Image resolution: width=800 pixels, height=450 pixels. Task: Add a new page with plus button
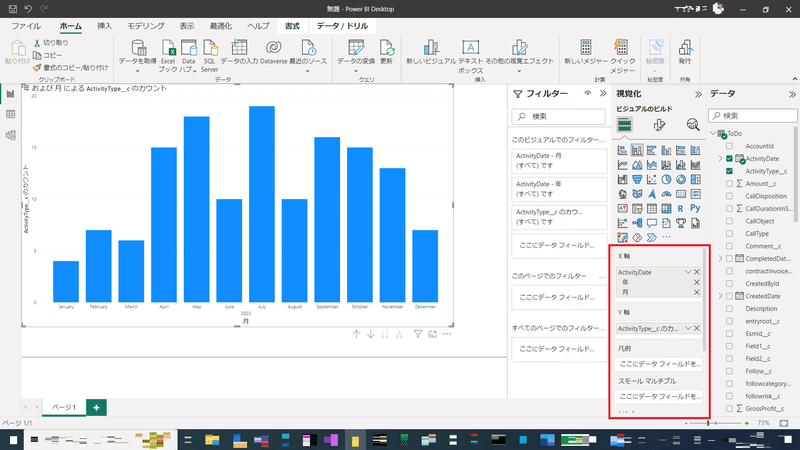(96, 407)
